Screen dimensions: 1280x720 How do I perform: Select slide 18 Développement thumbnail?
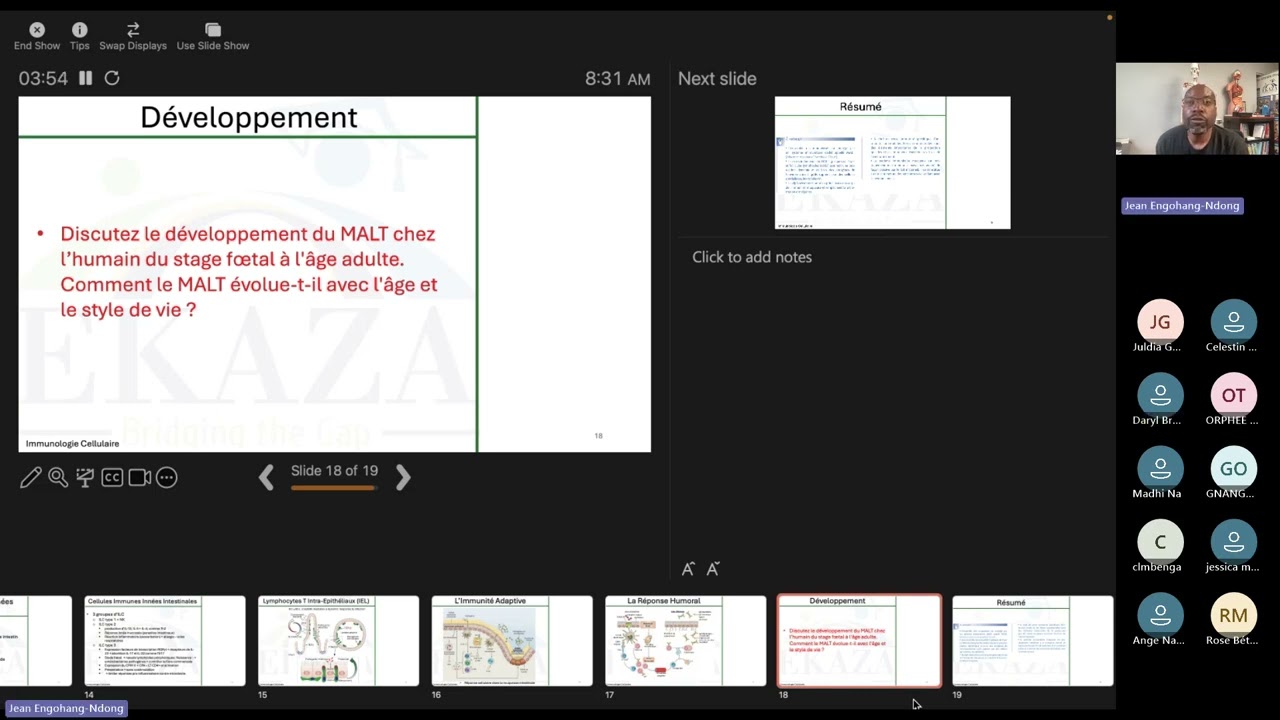point(859,641)
